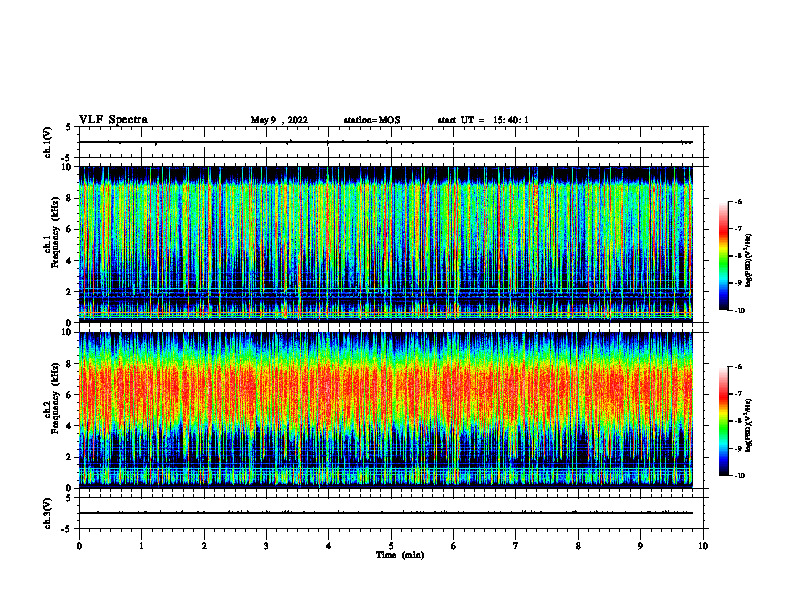This screenshot has height=612, width=792.
Task: Click the ch.2 color bar log(PSD) label
Action: pos(749,425)
